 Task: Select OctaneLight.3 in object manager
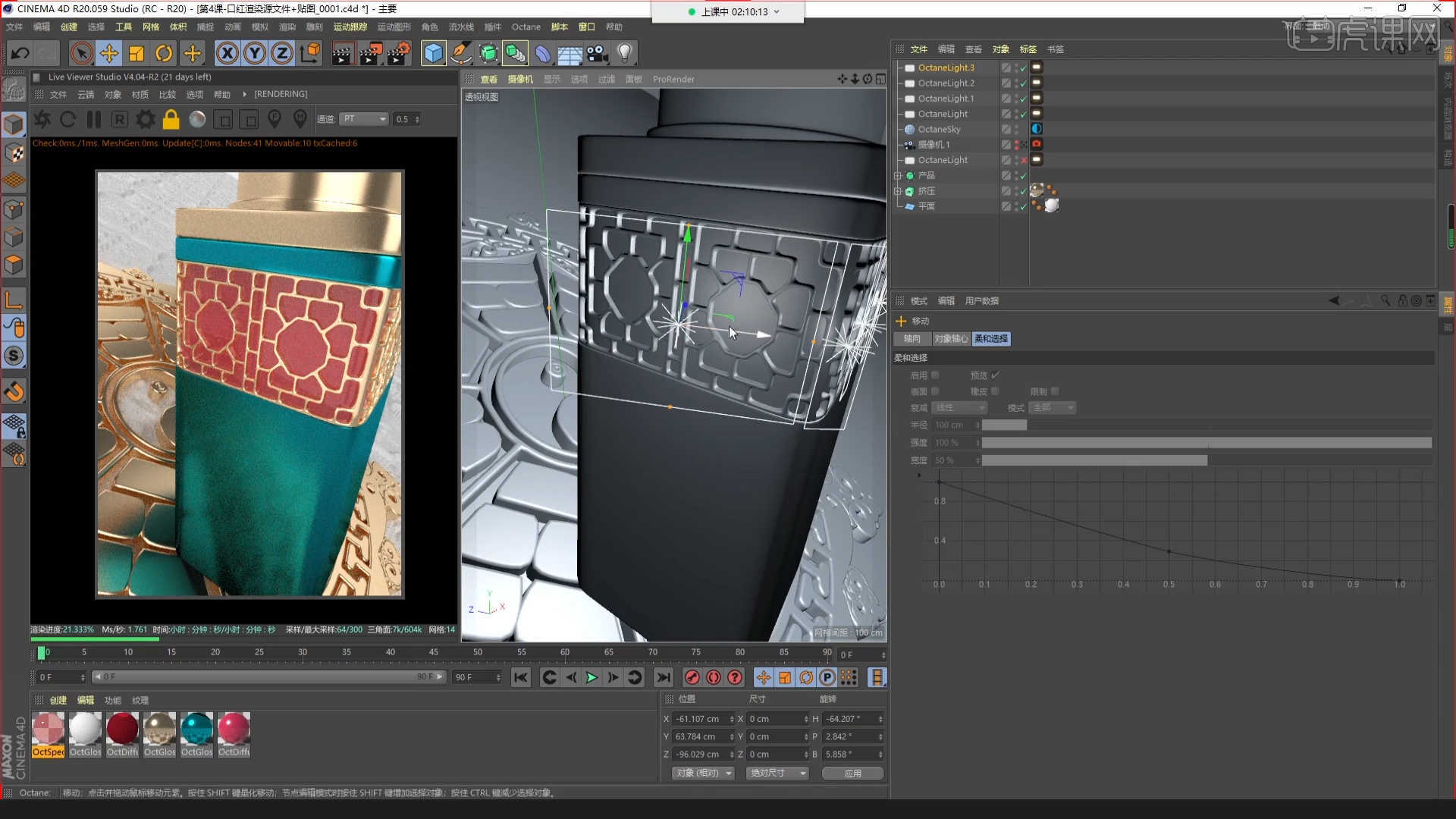pyautogui.click(x=946, y=67)
